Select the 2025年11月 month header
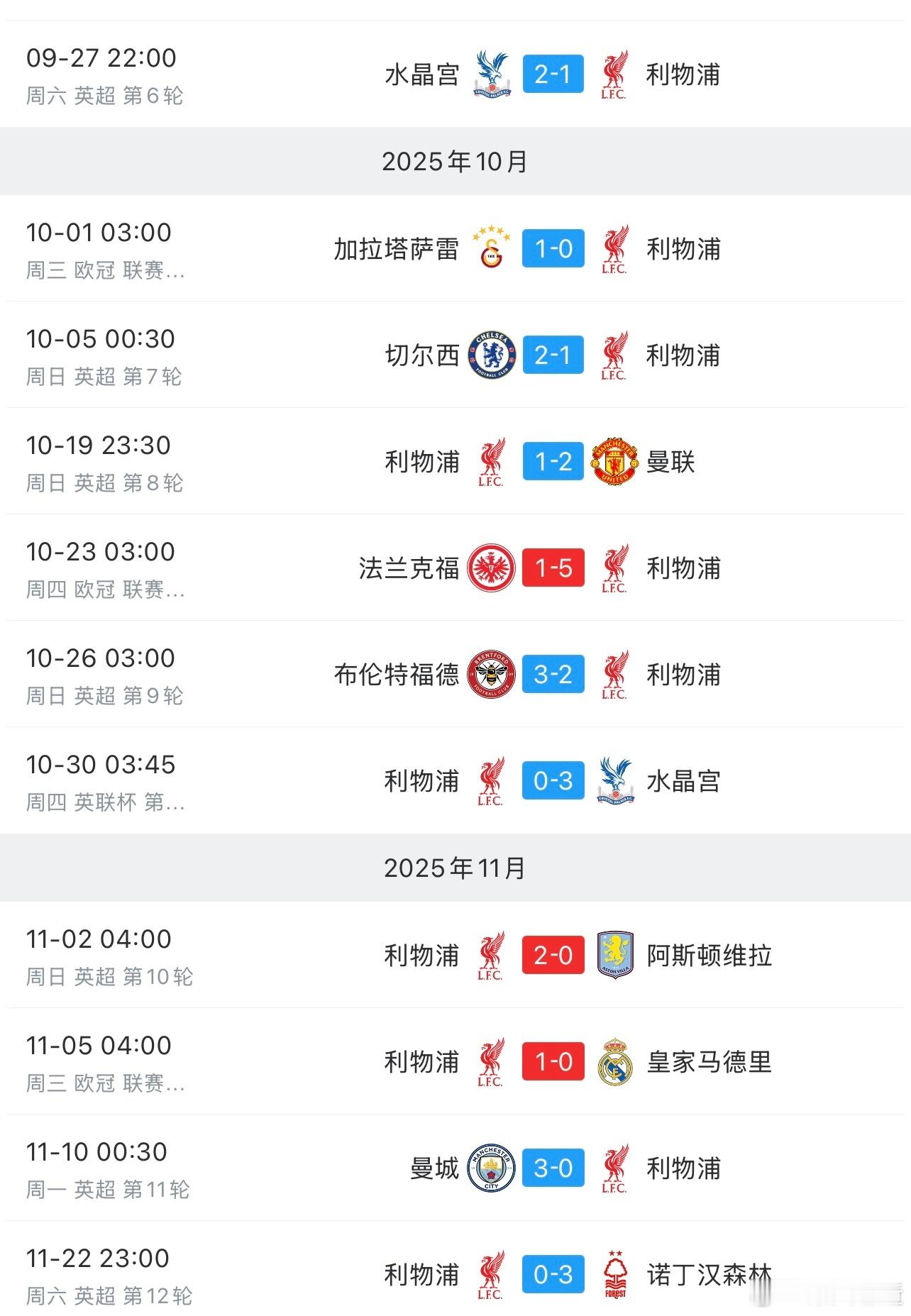Viewport: 911px width, 1316px height. (x=455, y=868)
